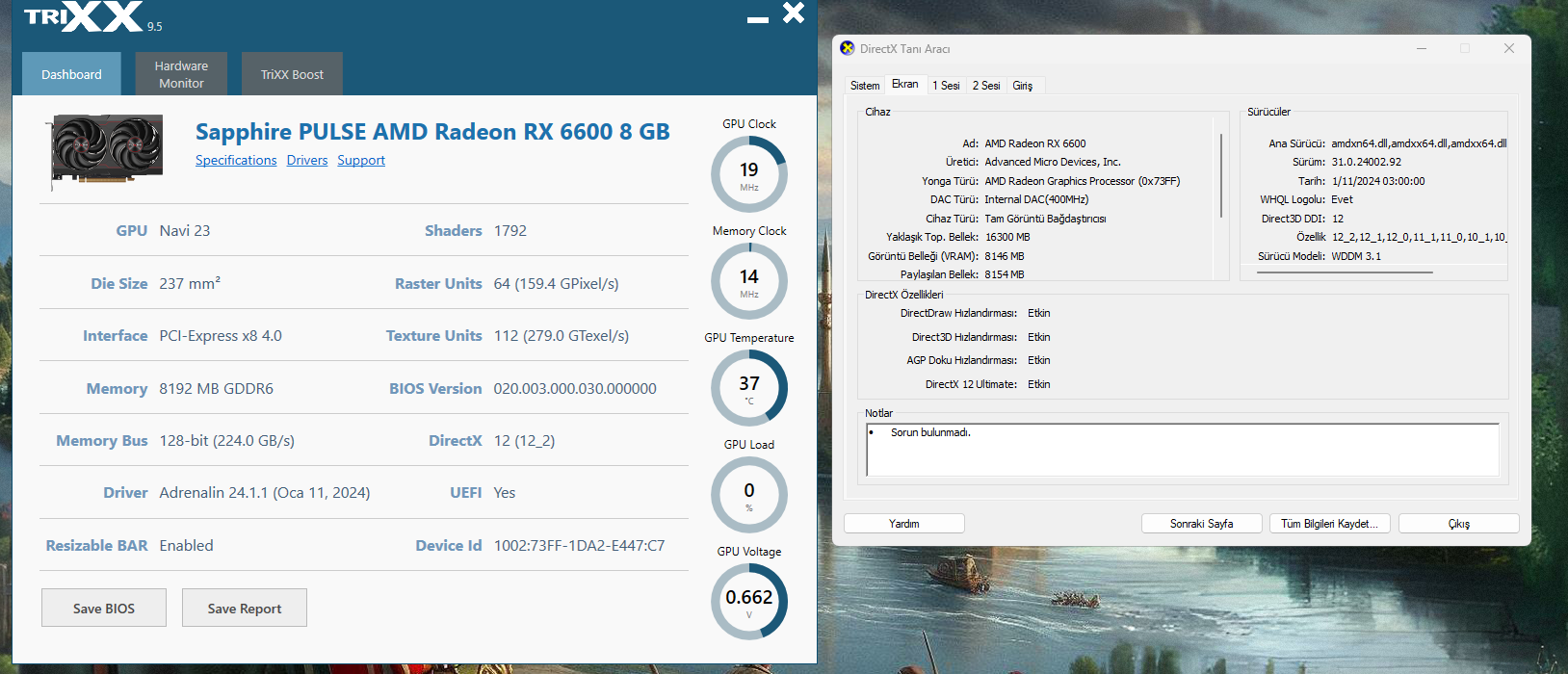Screen dimensions: 1568x674
Task: Click the Memory value 8192 MB GDDR6
Action: 217,388
